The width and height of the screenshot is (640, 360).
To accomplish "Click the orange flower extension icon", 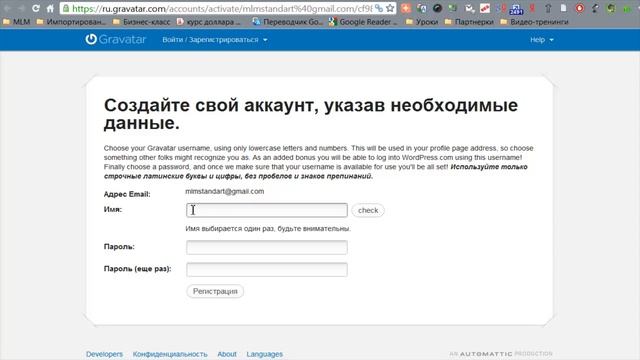I will pyautogui.click(x=406, y=8).
